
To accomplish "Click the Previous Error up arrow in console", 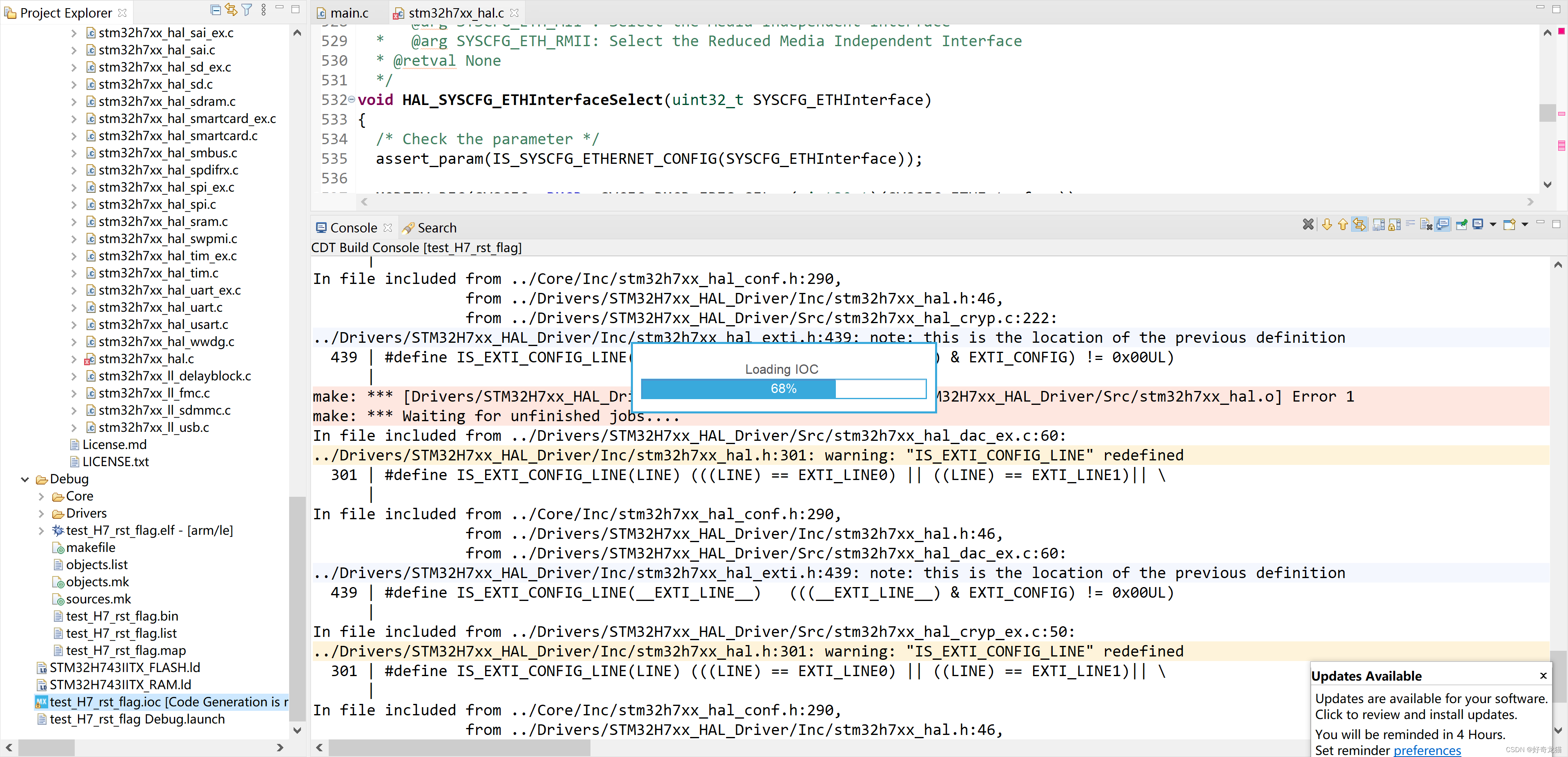I will [x=1343, y=225].
